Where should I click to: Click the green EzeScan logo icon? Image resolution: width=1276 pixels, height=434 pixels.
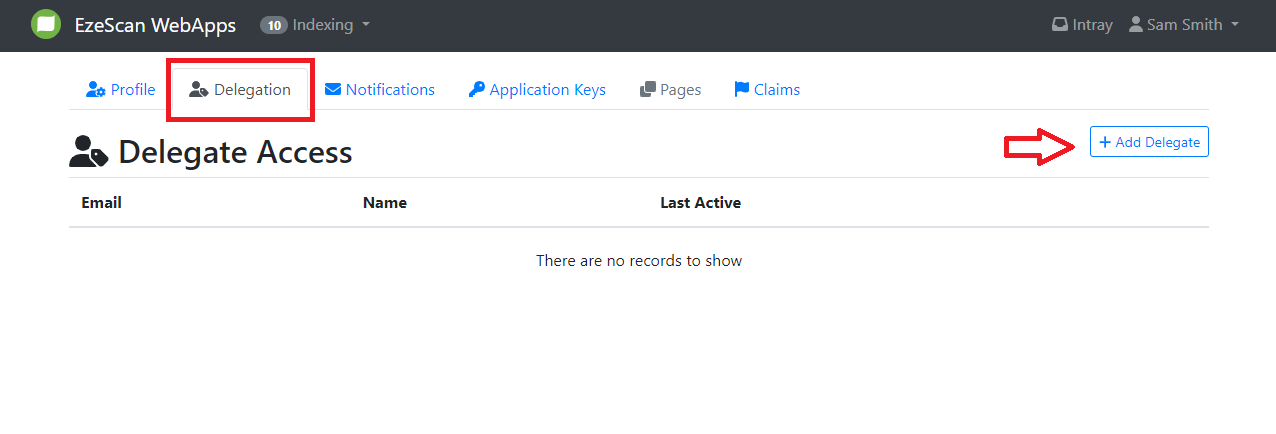[x=46, y=25]
